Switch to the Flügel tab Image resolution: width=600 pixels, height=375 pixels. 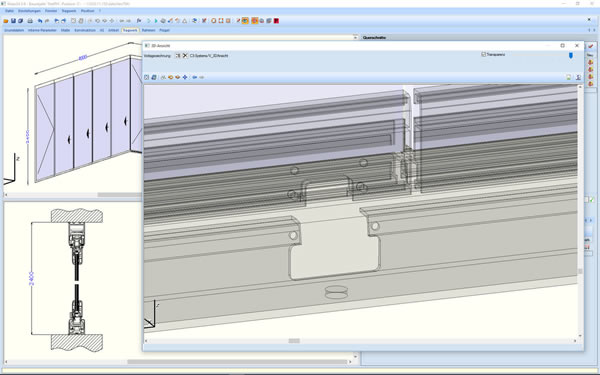[165, 30]
